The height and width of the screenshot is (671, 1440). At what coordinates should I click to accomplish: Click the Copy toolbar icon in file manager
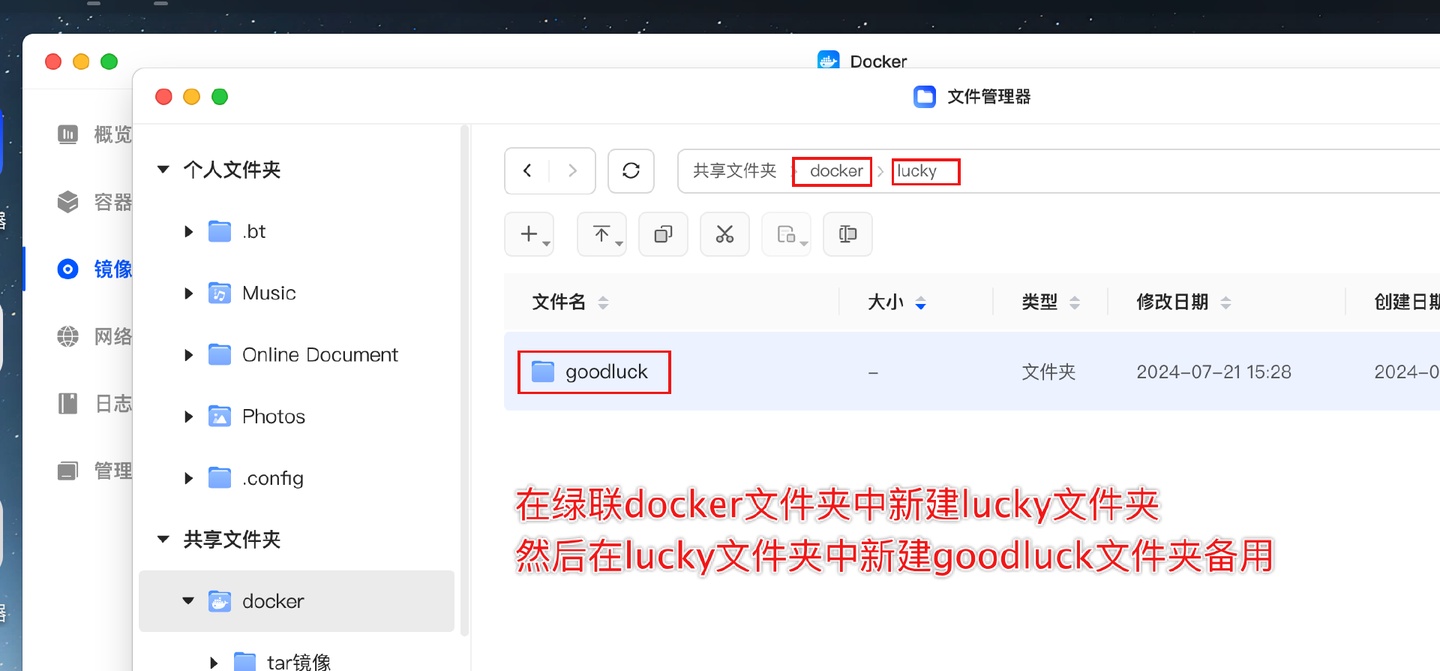(x=663, y=233)
